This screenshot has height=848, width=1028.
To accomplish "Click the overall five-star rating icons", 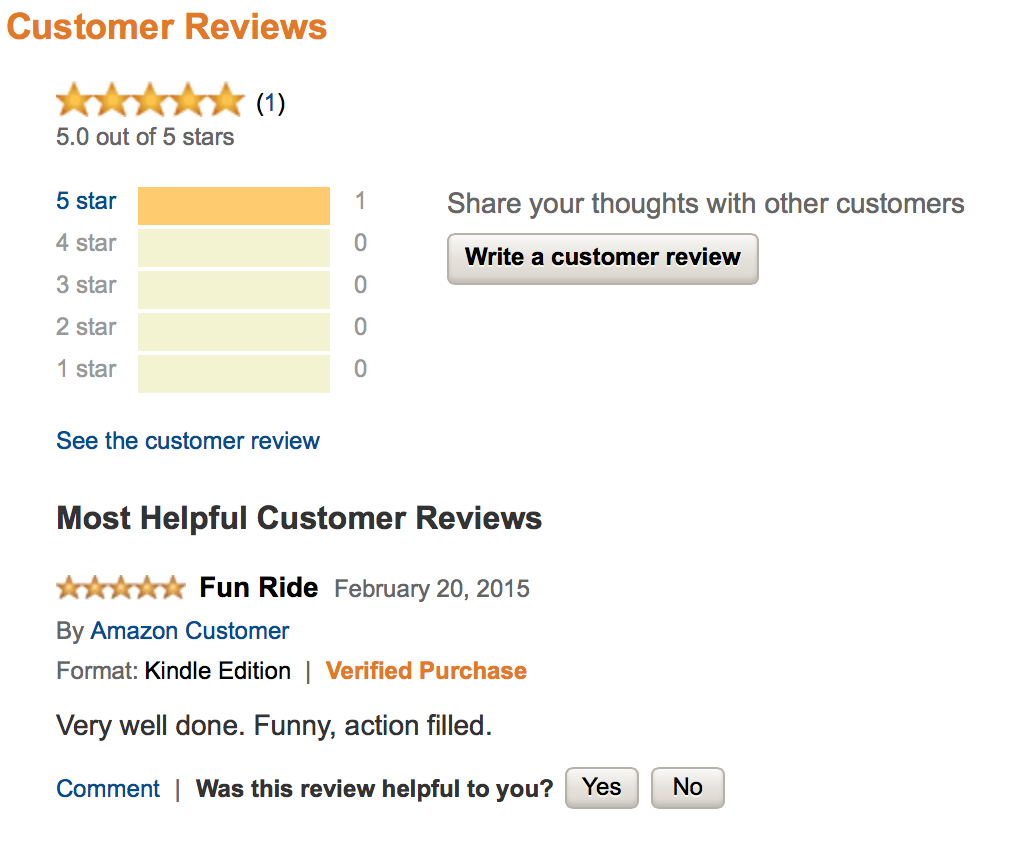I will pos(150,100).
